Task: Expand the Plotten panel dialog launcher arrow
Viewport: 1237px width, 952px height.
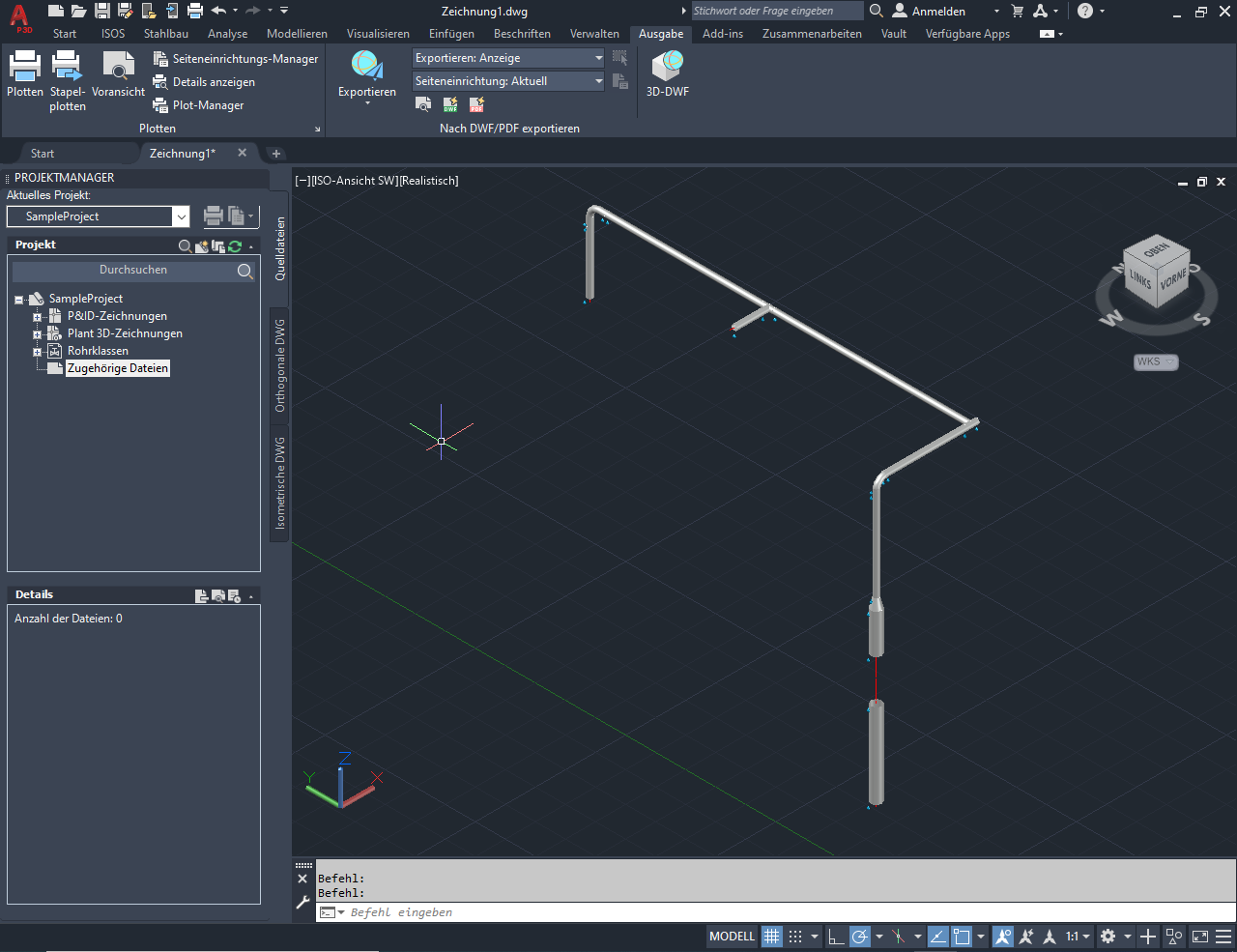Action: pyautogui.click(x=318, y=129)
